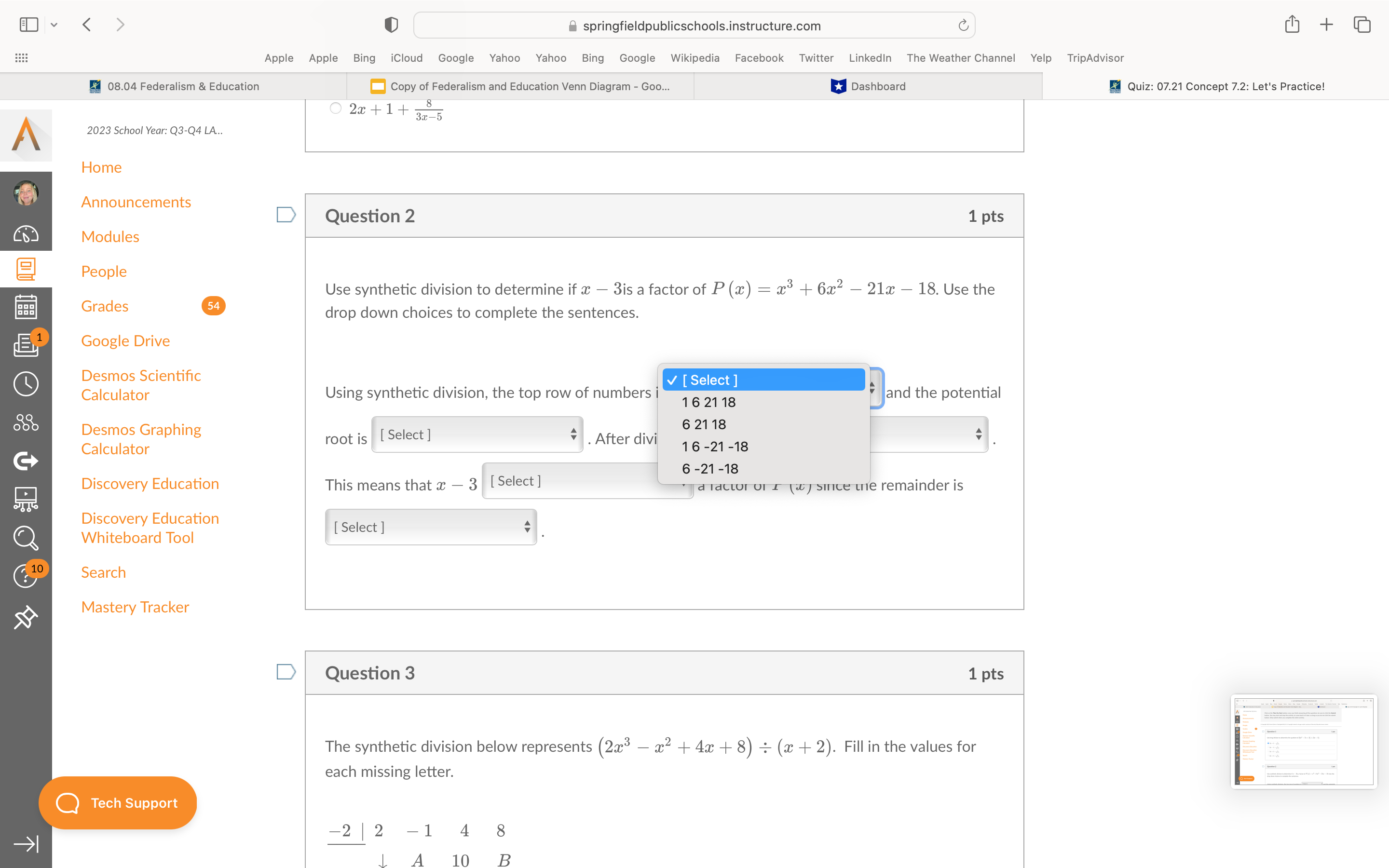Viewport: 1389px width, 868px height.
Task: Click the thumbnail preview in bottom right
Action: click(x=1305, y=740)
